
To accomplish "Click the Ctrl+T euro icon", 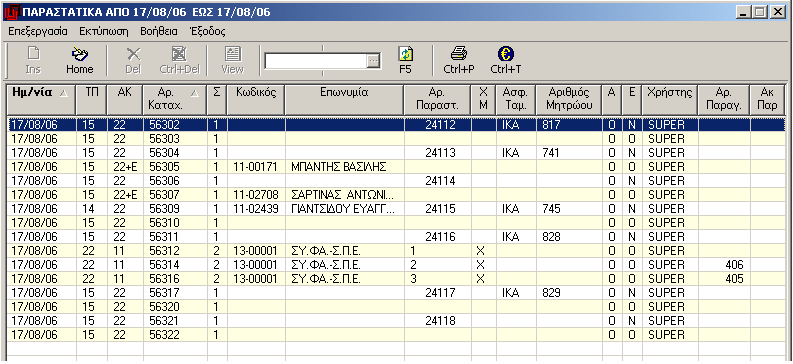I will pos(505,54).
